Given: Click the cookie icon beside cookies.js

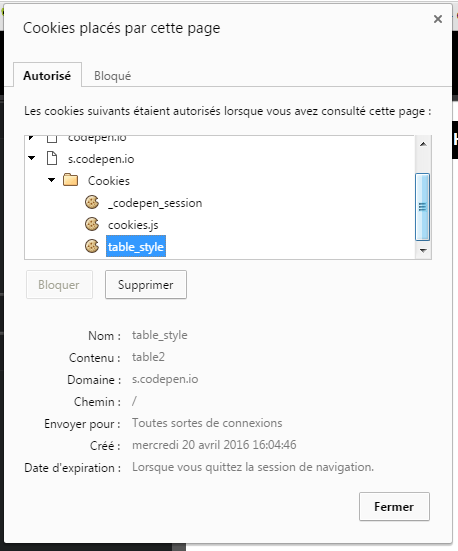Looking at the screenshot, I should [92, 225].
